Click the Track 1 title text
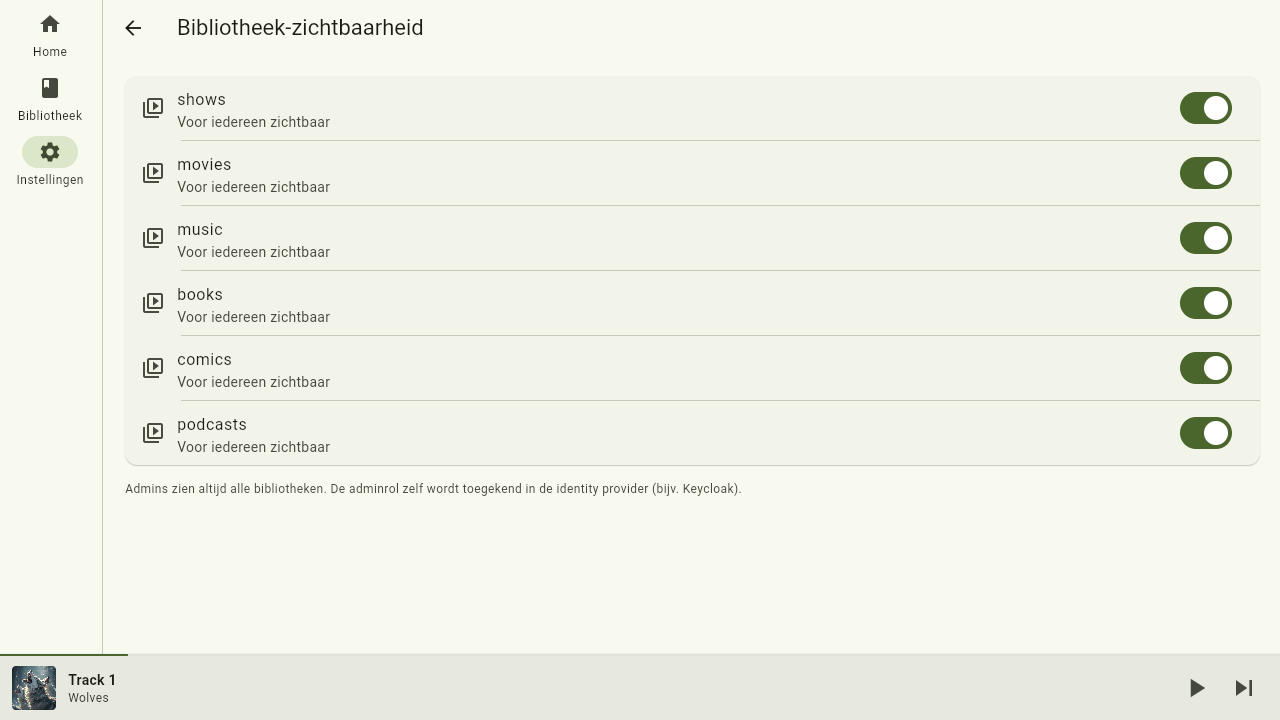This screenshot has height=720, width=1280. pos(92,680)
